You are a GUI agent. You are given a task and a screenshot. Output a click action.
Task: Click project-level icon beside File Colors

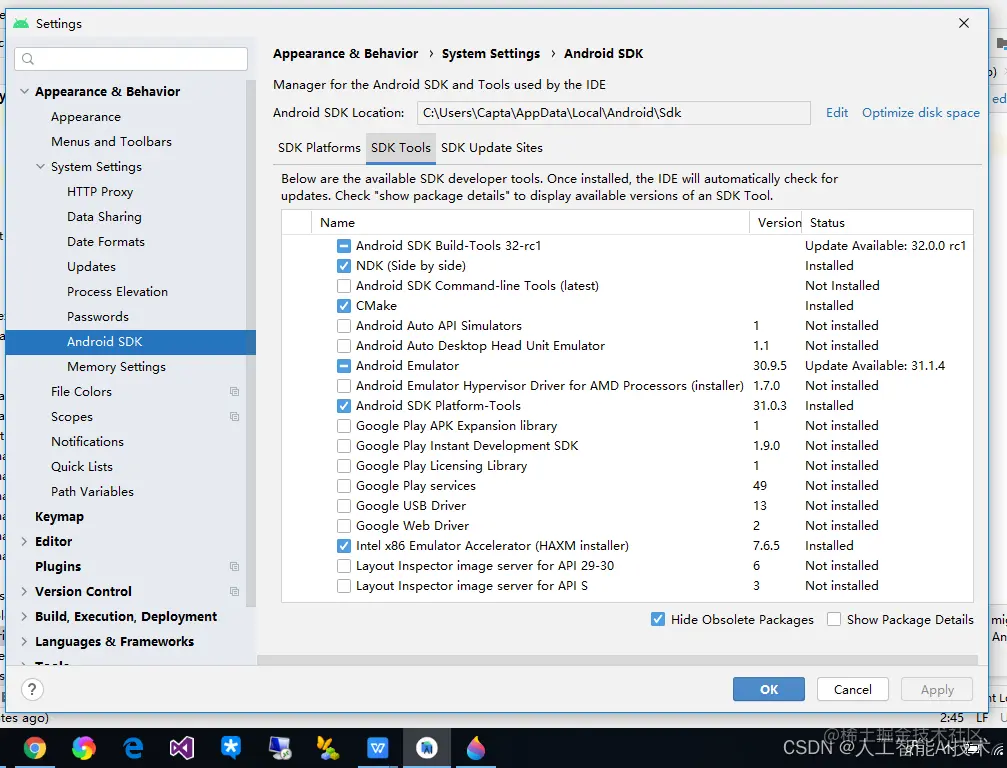234,392
